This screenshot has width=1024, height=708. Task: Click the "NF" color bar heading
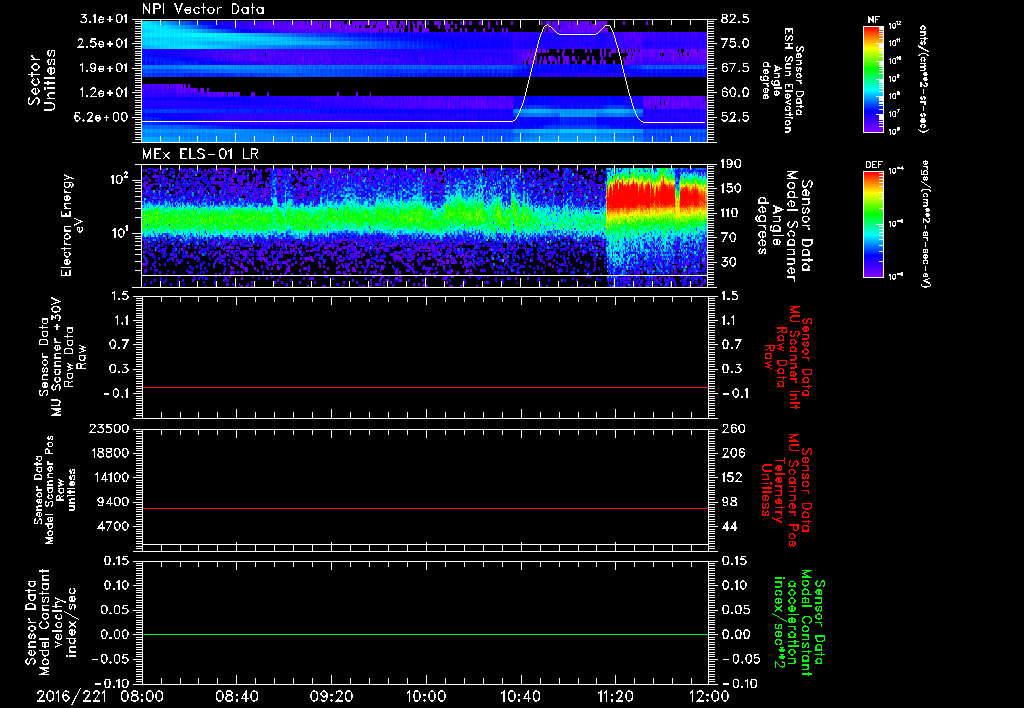tap(873, 20)
